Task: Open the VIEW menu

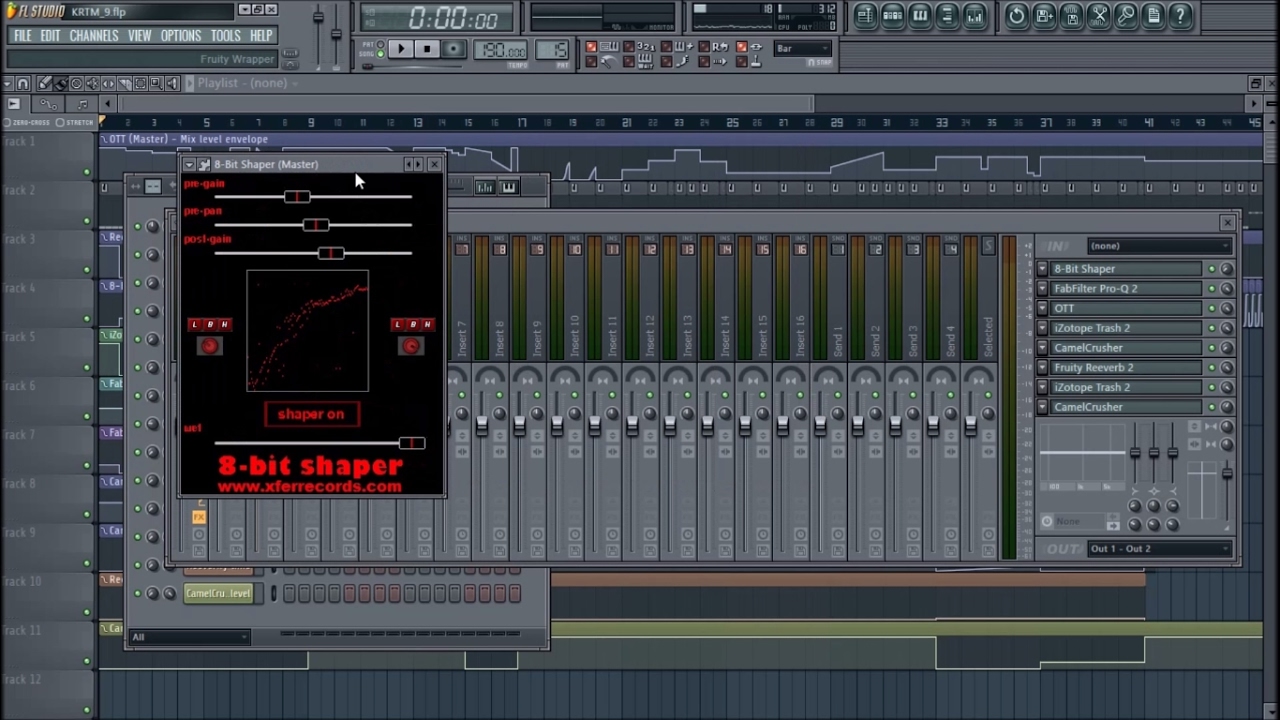Action: (x=139, y=36)
